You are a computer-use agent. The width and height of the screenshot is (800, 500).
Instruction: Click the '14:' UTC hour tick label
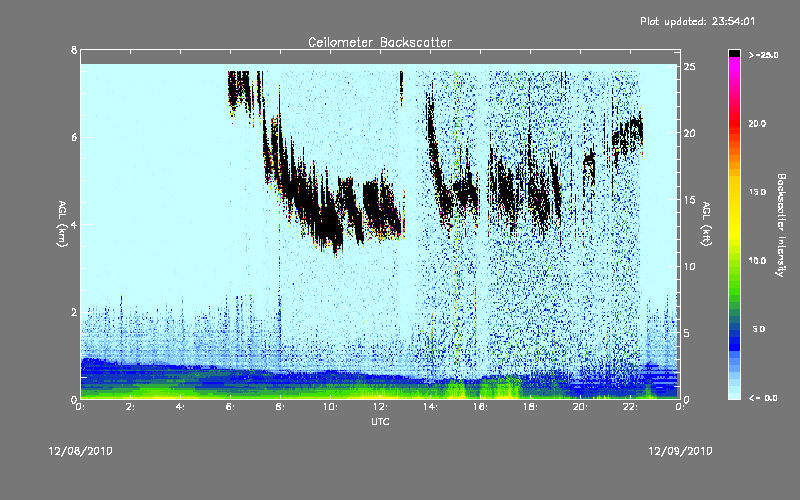430,407
